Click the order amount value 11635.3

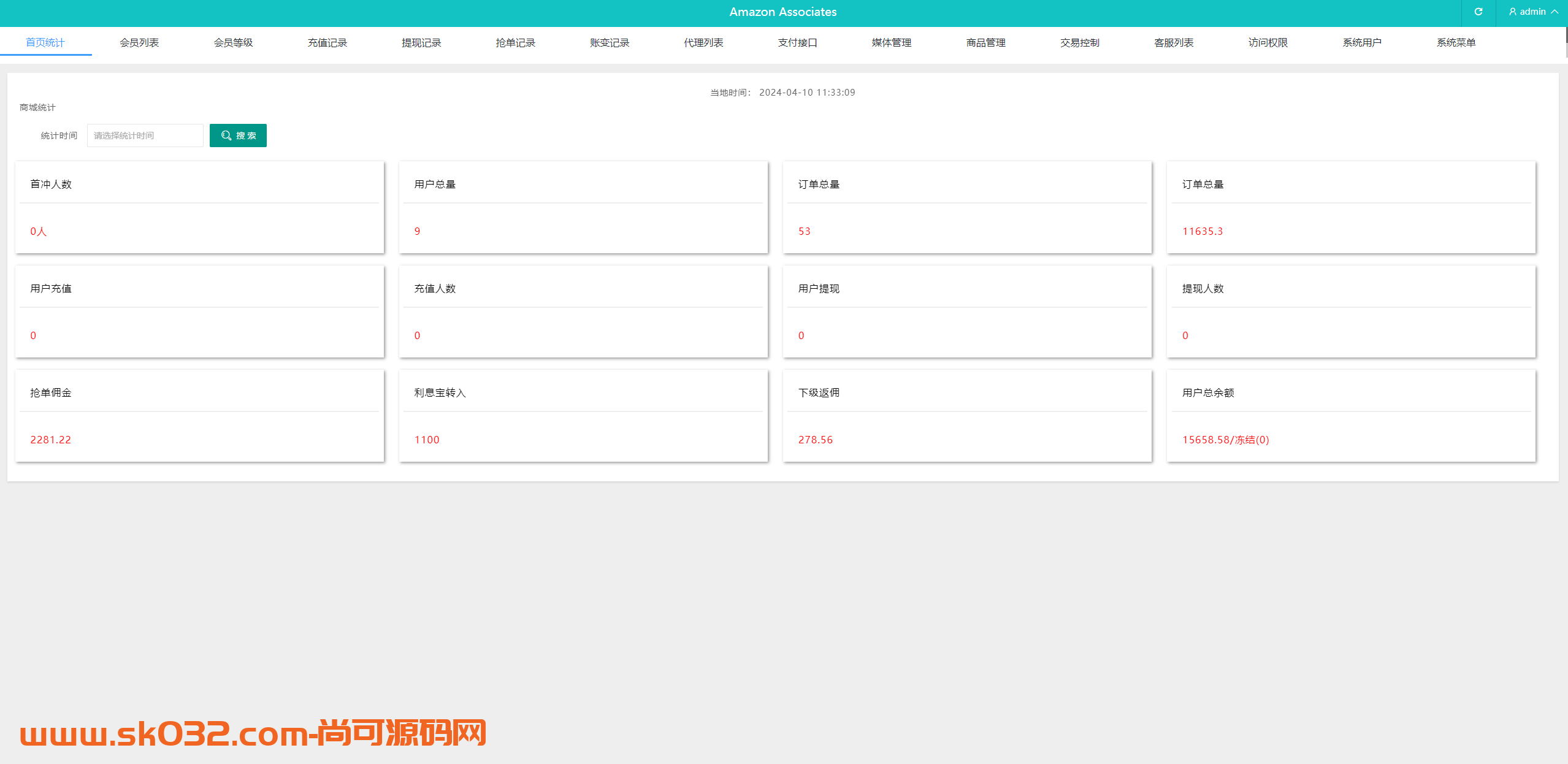click(x=1203, y=231)
